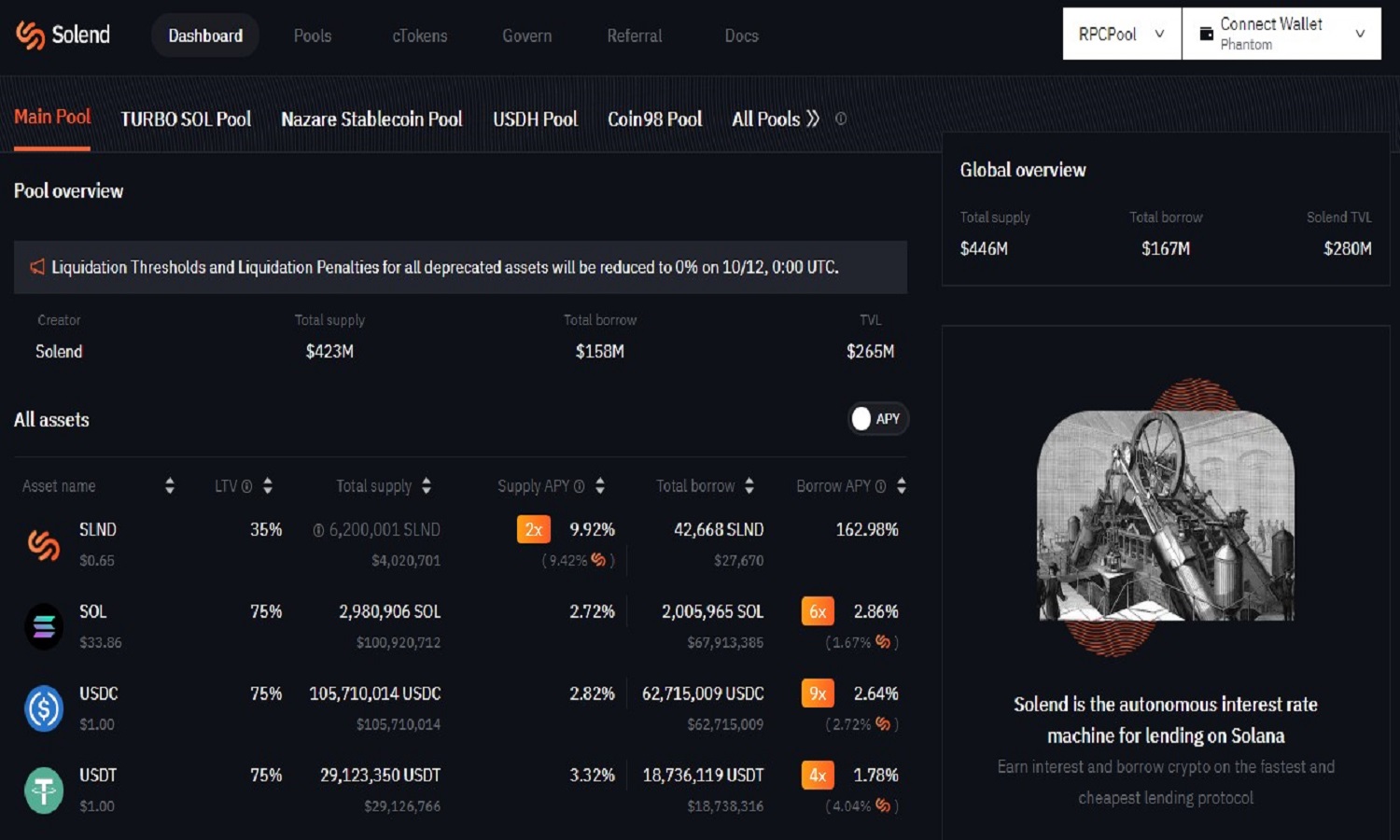1400x840 pixels.
Task: Click Solend TVL value $280M
Action: [x=1347, y=248]
